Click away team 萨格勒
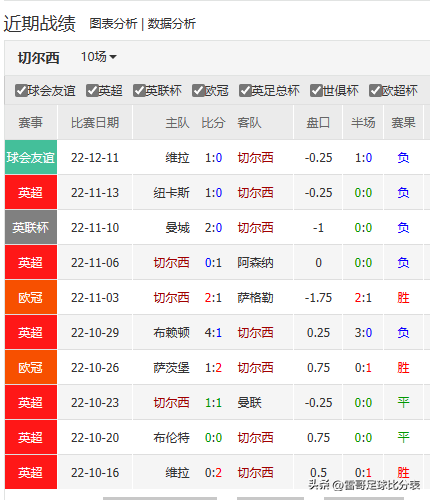This screenshot has height=500, width=430. click(255, 298)
